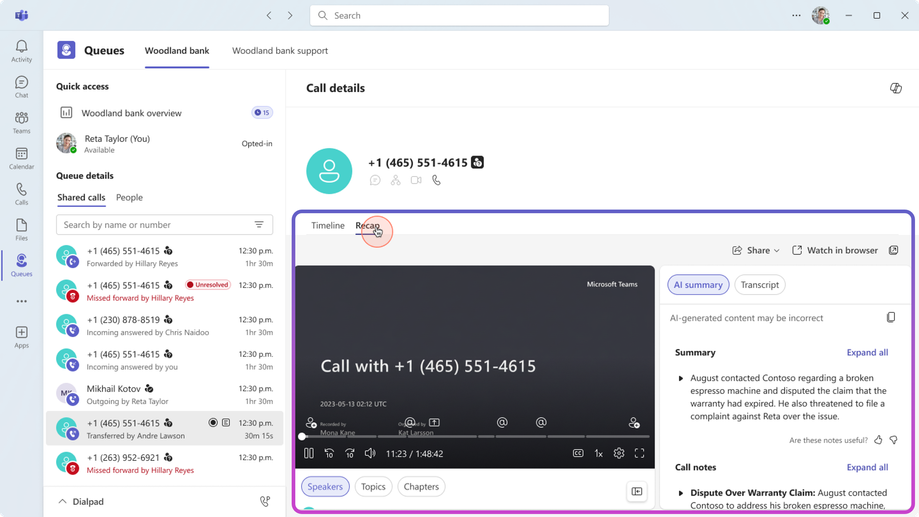919x517 pixels.
Task: Navigate forward with the right arrow
Action: coord(290,15)
